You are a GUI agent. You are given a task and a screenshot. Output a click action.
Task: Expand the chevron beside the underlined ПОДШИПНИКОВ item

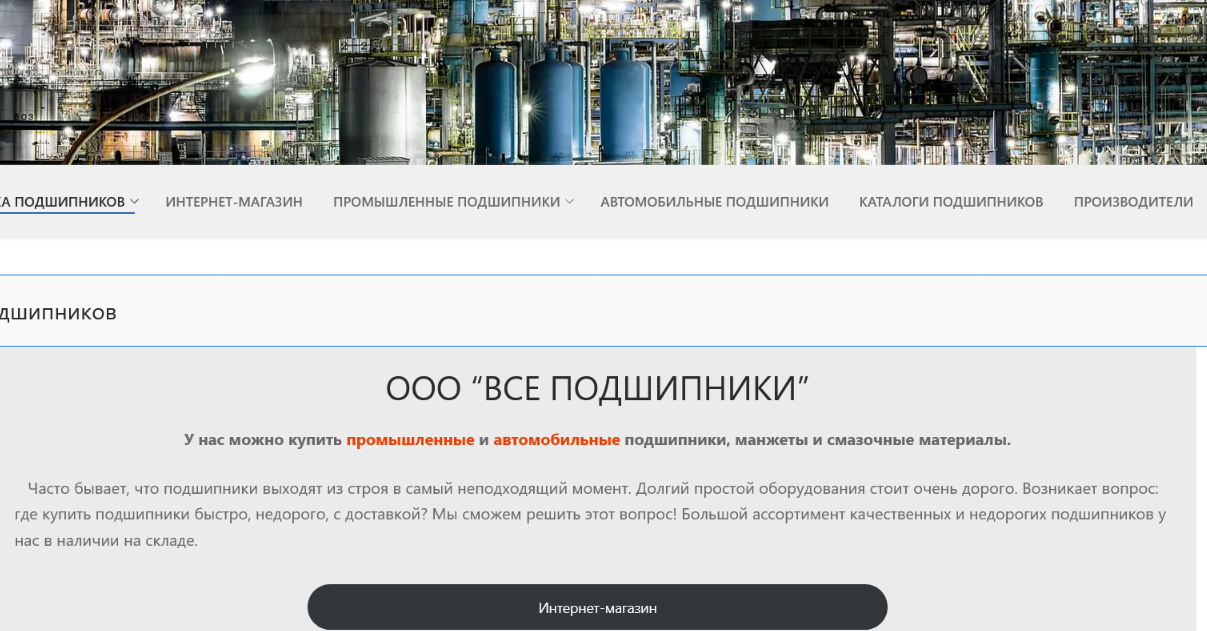click(134, 202)
